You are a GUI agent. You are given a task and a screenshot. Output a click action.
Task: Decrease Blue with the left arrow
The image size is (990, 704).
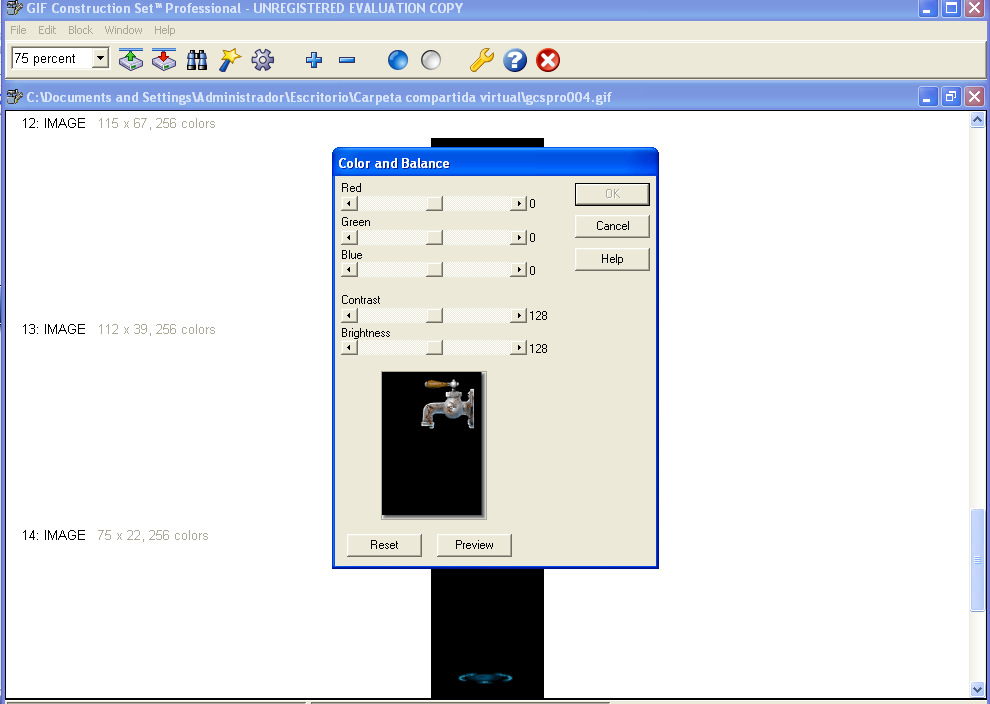point(349,270)
